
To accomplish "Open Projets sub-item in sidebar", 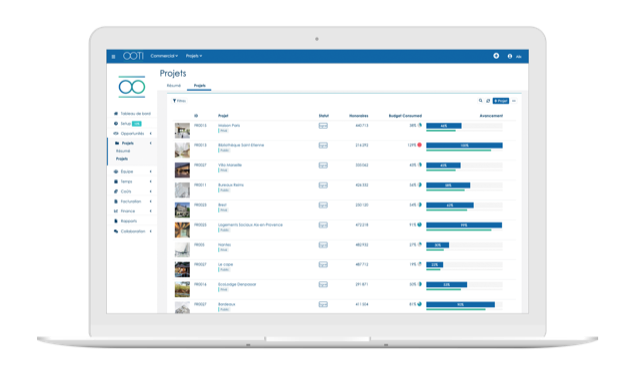I will point(122,159).
